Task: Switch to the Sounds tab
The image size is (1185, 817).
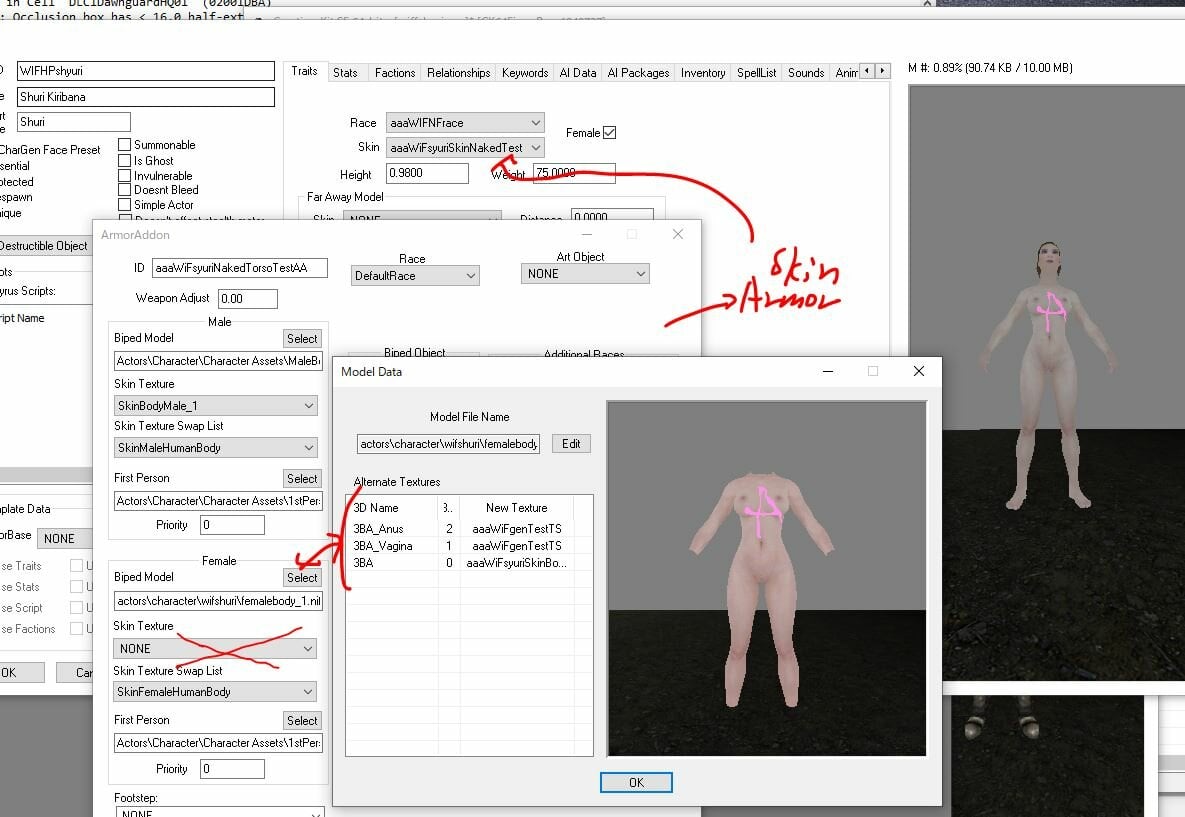Action: pyautogui.click(x=806, y=73)
